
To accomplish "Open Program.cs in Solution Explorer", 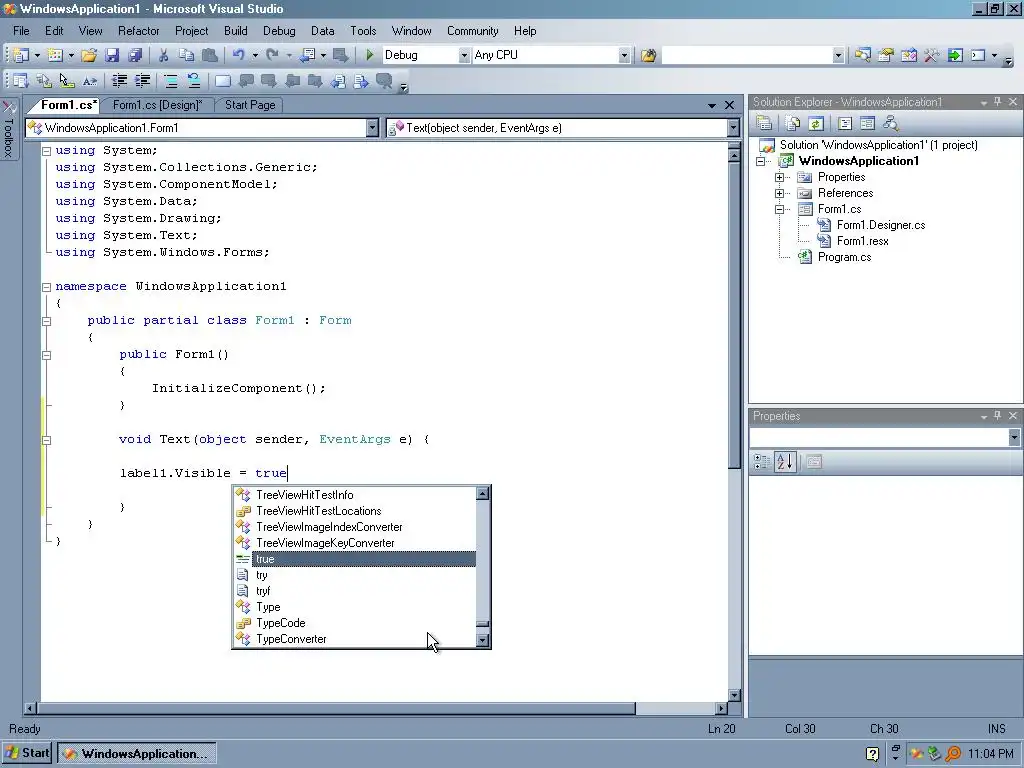I will click(844, 257).
